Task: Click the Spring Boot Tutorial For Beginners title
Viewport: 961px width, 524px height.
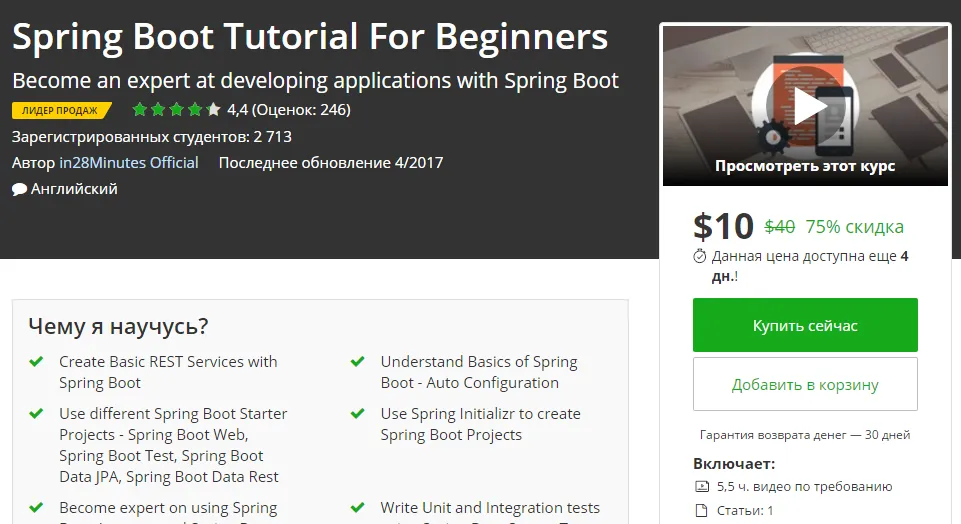Action: (310, 37)
